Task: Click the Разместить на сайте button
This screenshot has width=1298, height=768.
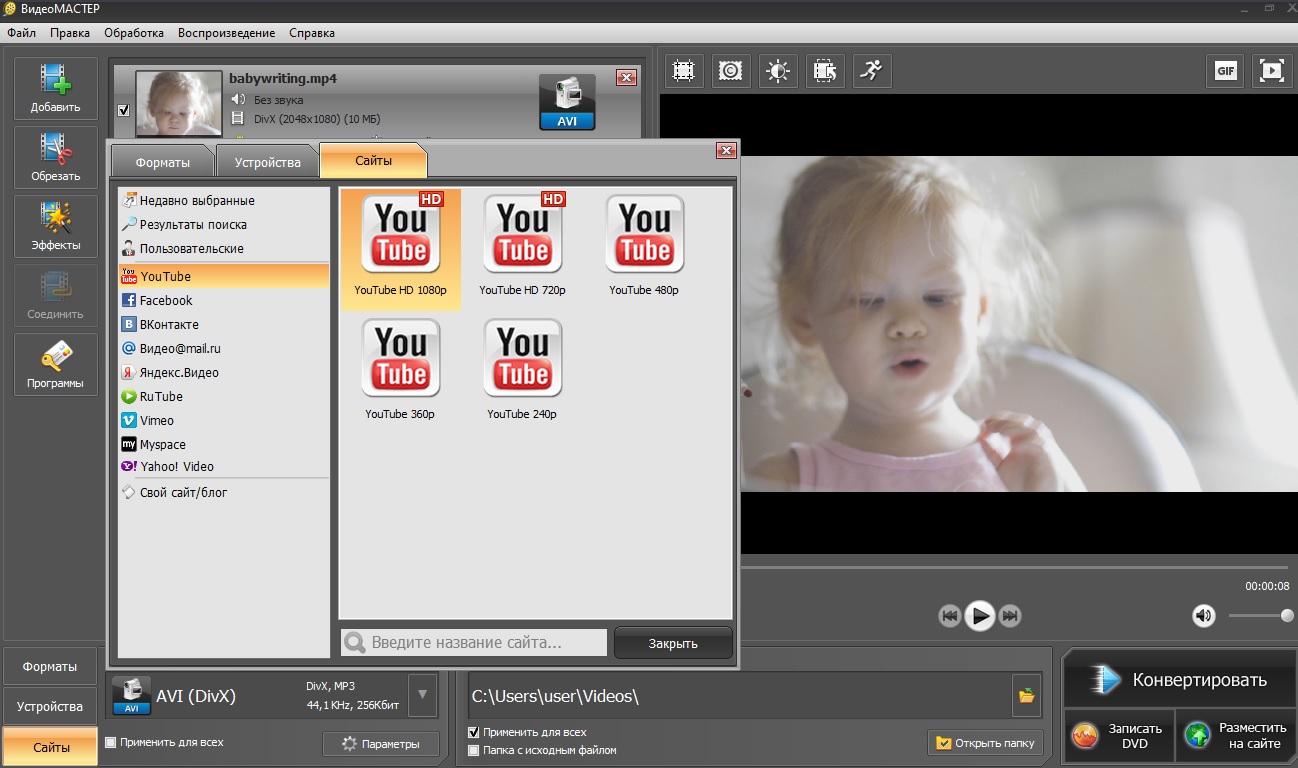Action: (1236, 737)
